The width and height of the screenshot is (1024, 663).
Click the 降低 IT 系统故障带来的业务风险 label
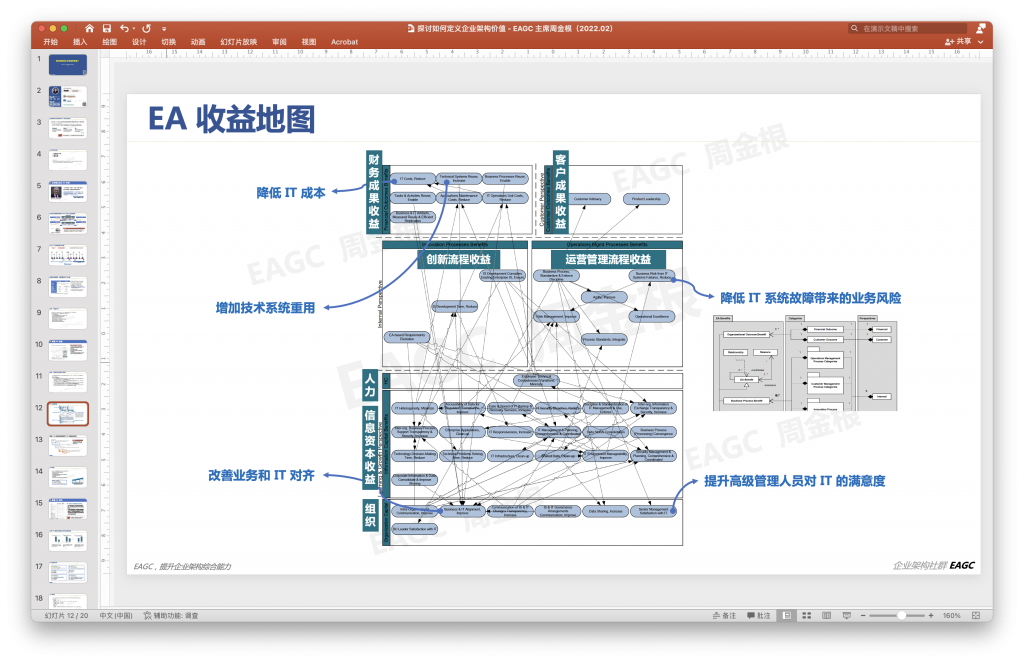click(810, 298)
